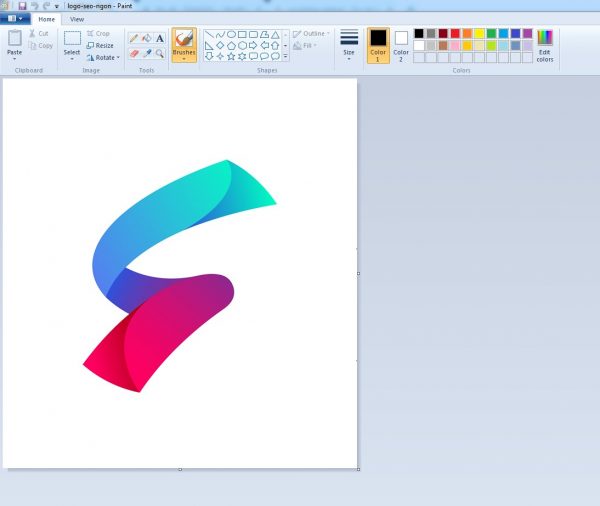Viewport: 600px width, 506px height.
Task: Pick the rose pink color swatch
Action: pyautogui.click(x=455, y=46)
